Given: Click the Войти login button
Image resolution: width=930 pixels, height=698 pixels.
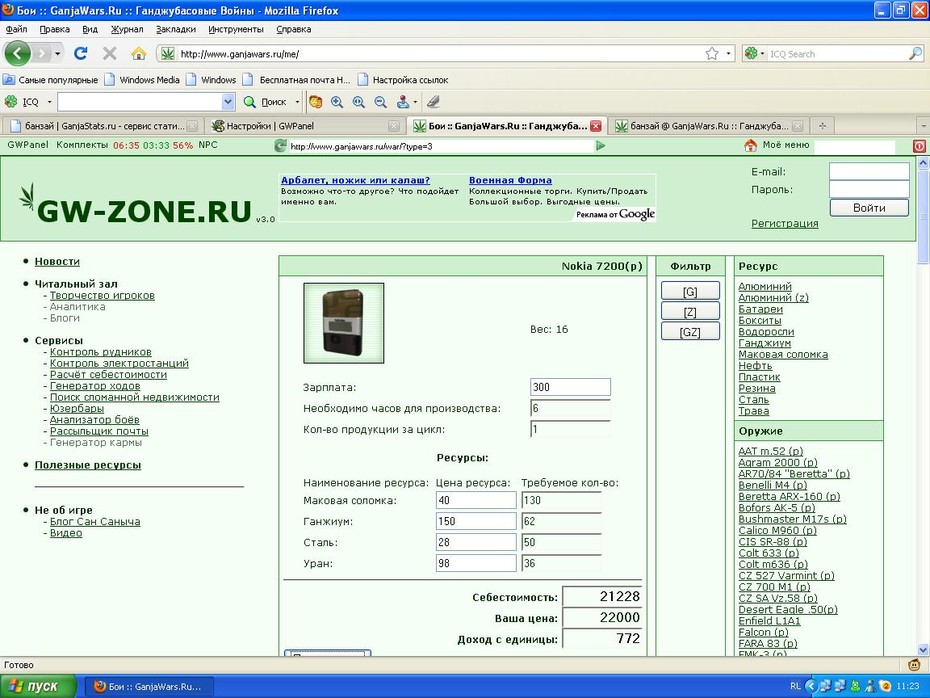Looking at the screenshot, I should click(869, 208).
